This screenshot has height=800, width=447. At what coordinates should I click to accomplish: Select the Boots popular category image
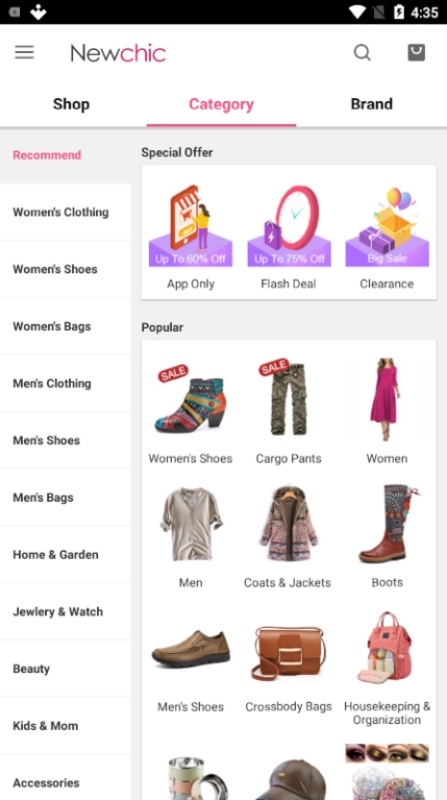[x=387, y=523]
